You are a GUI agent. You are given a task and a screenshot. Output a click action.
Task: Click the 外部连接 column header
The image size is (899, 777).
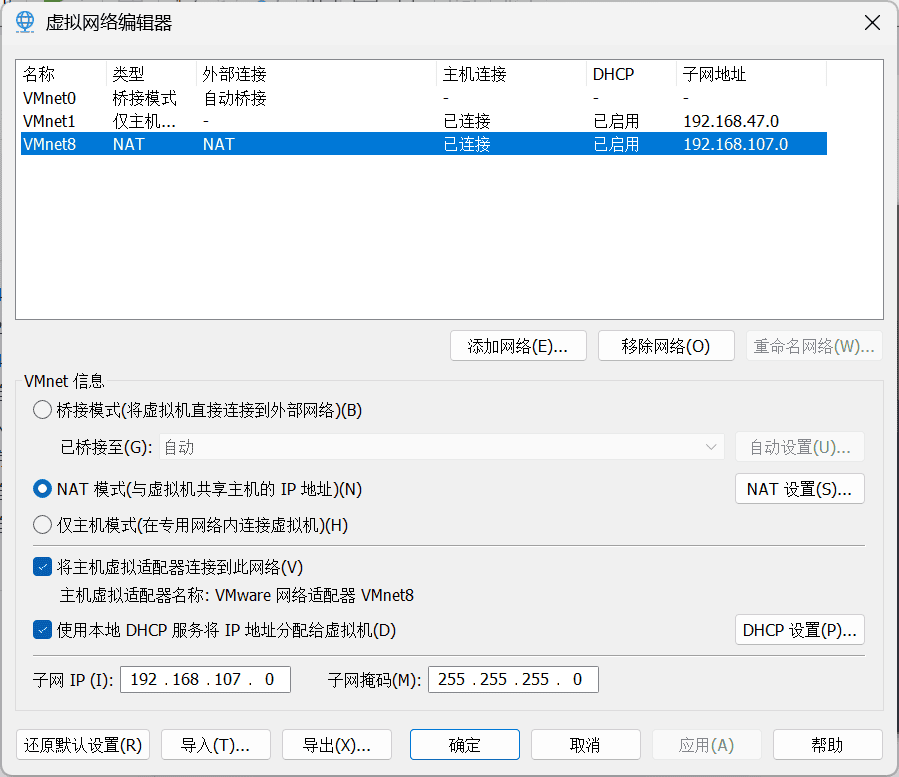click(x=316, y=74)
